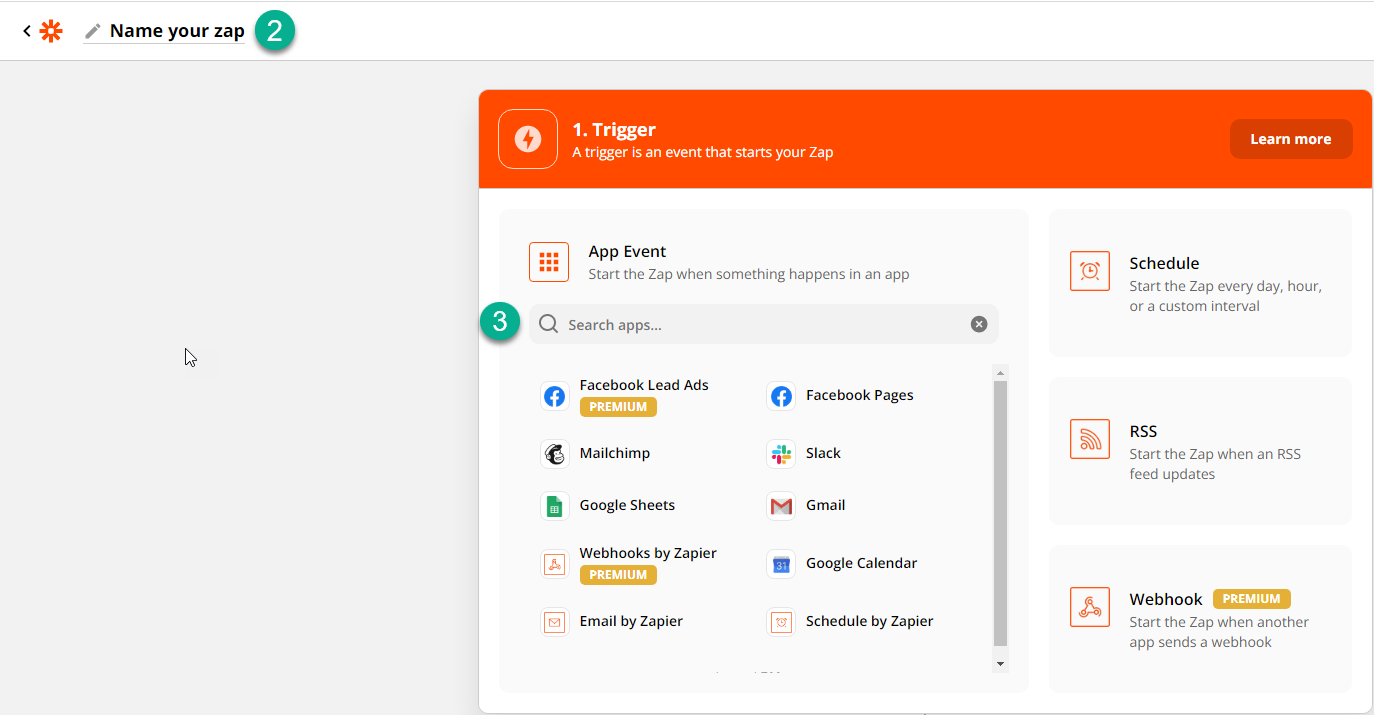
Task: Edit the 'Name your zap' title
Action: 177,31
